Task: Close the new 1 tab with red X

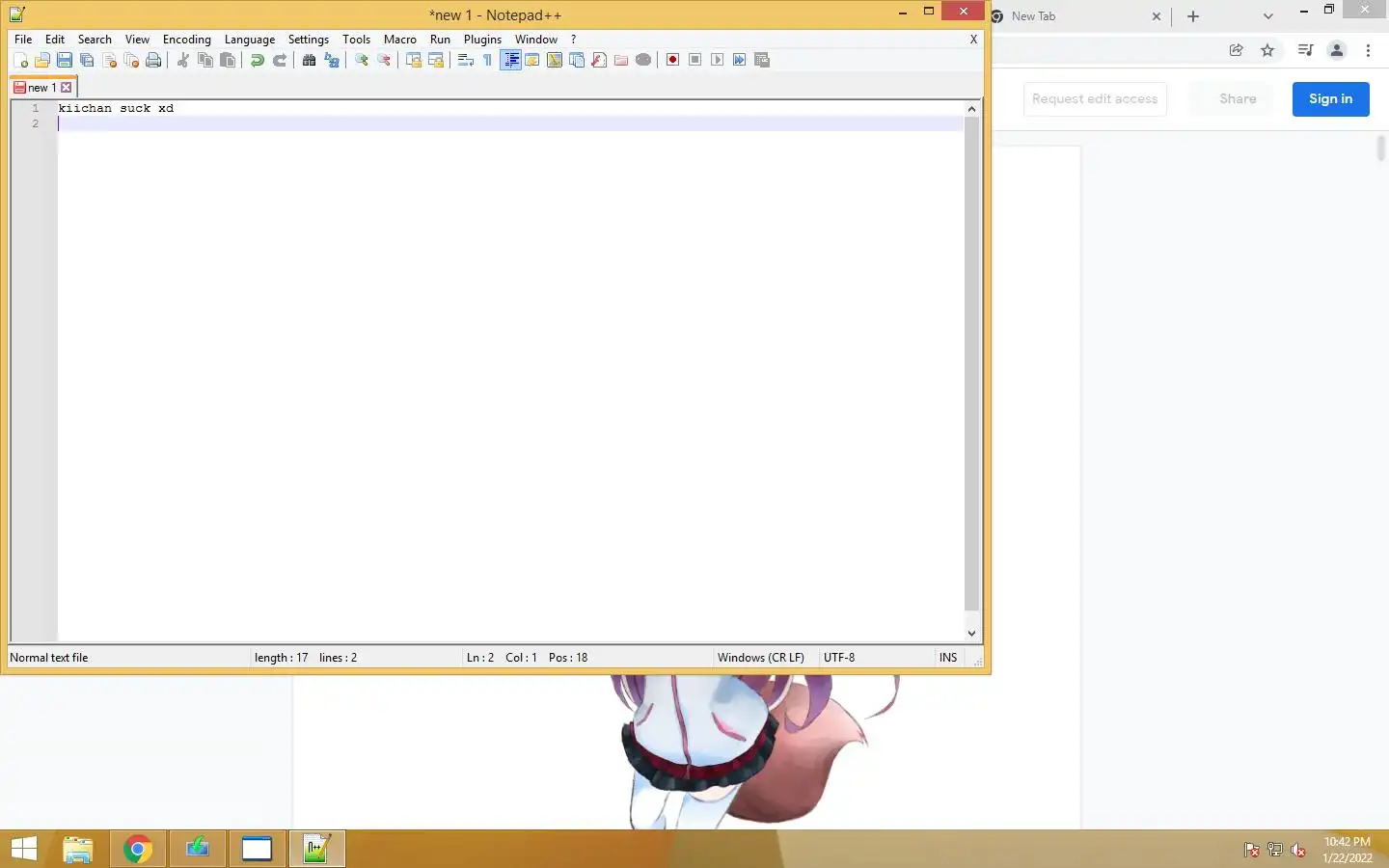Action: [x=67, y=88]
